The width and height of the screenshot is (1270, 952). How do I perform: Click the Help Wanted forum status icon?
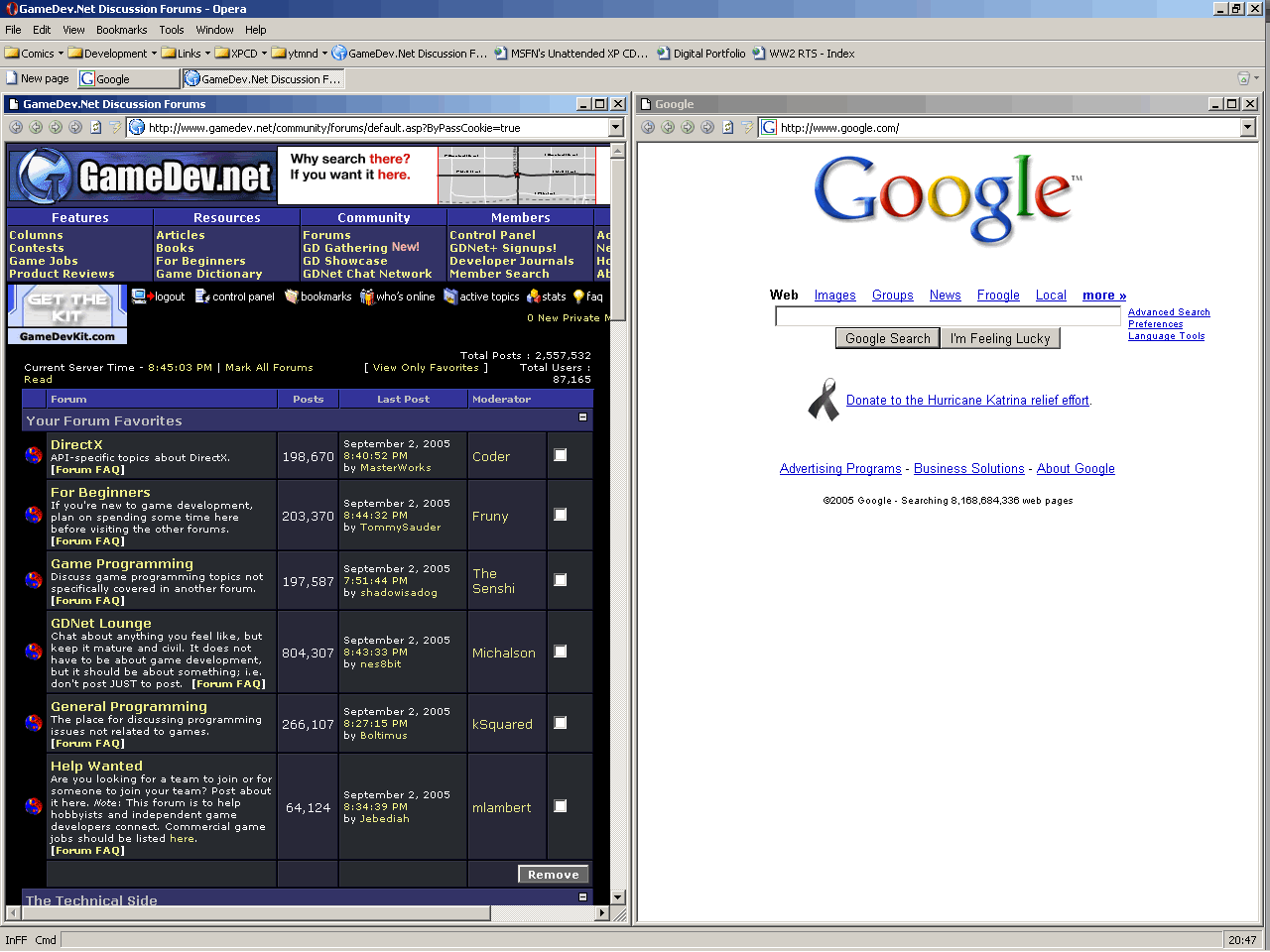[x=34, y=806]
